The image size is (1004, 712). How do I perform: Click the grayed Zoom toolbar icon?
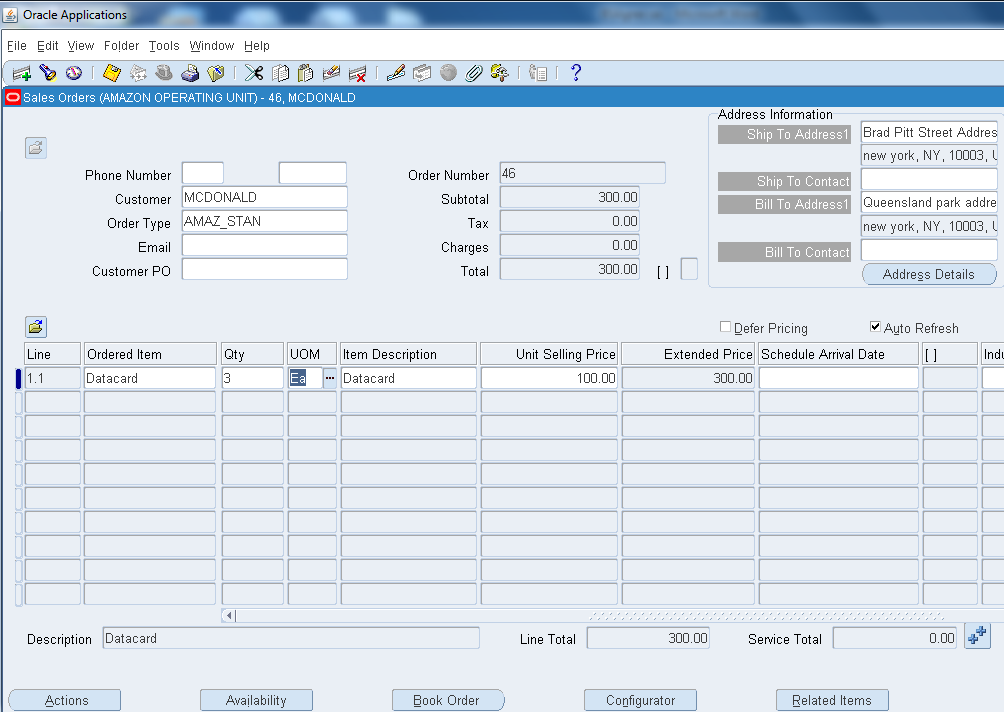421,73
